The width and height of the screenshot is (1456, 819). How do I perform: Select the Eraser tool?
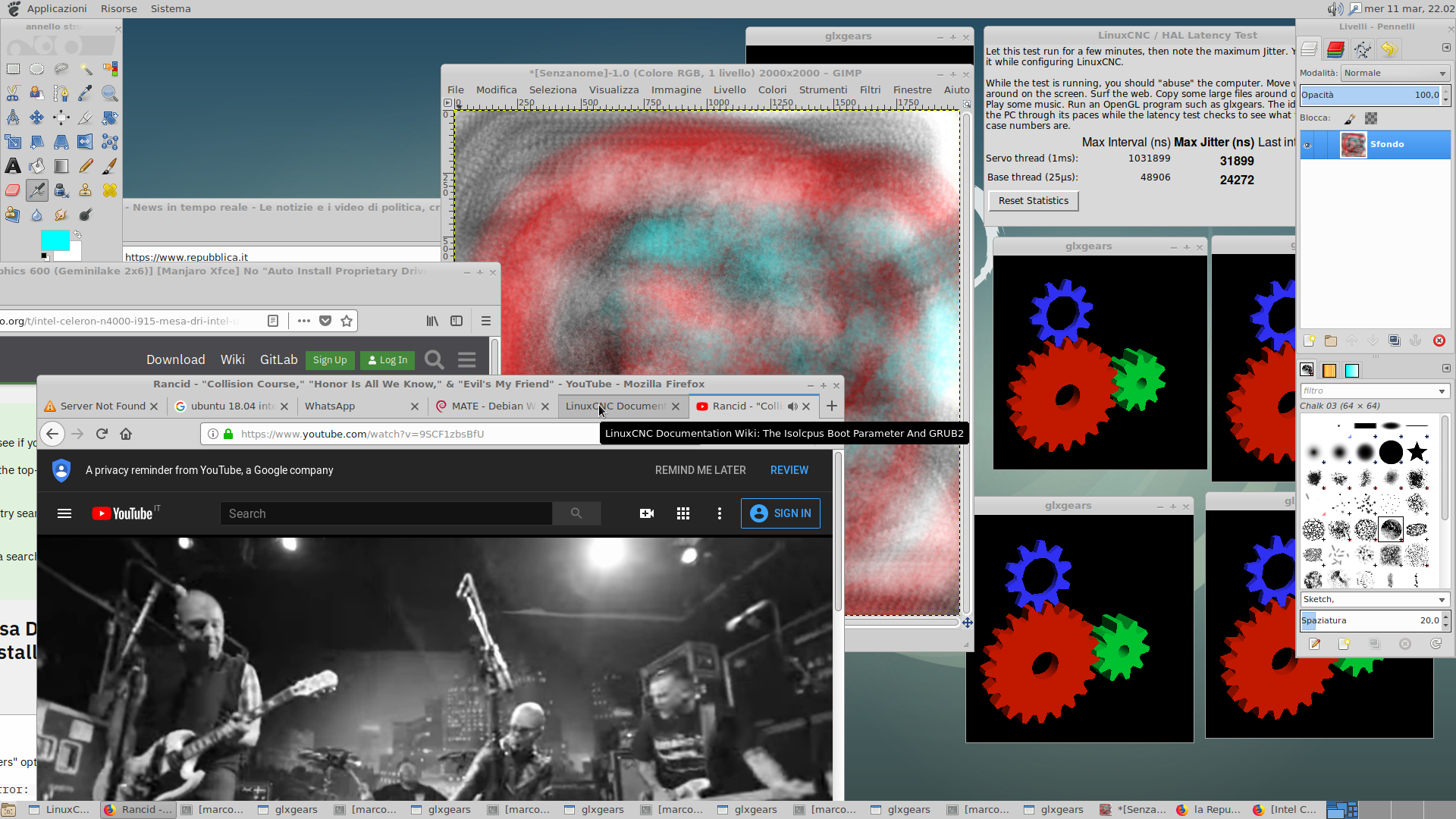pos(13,190)
